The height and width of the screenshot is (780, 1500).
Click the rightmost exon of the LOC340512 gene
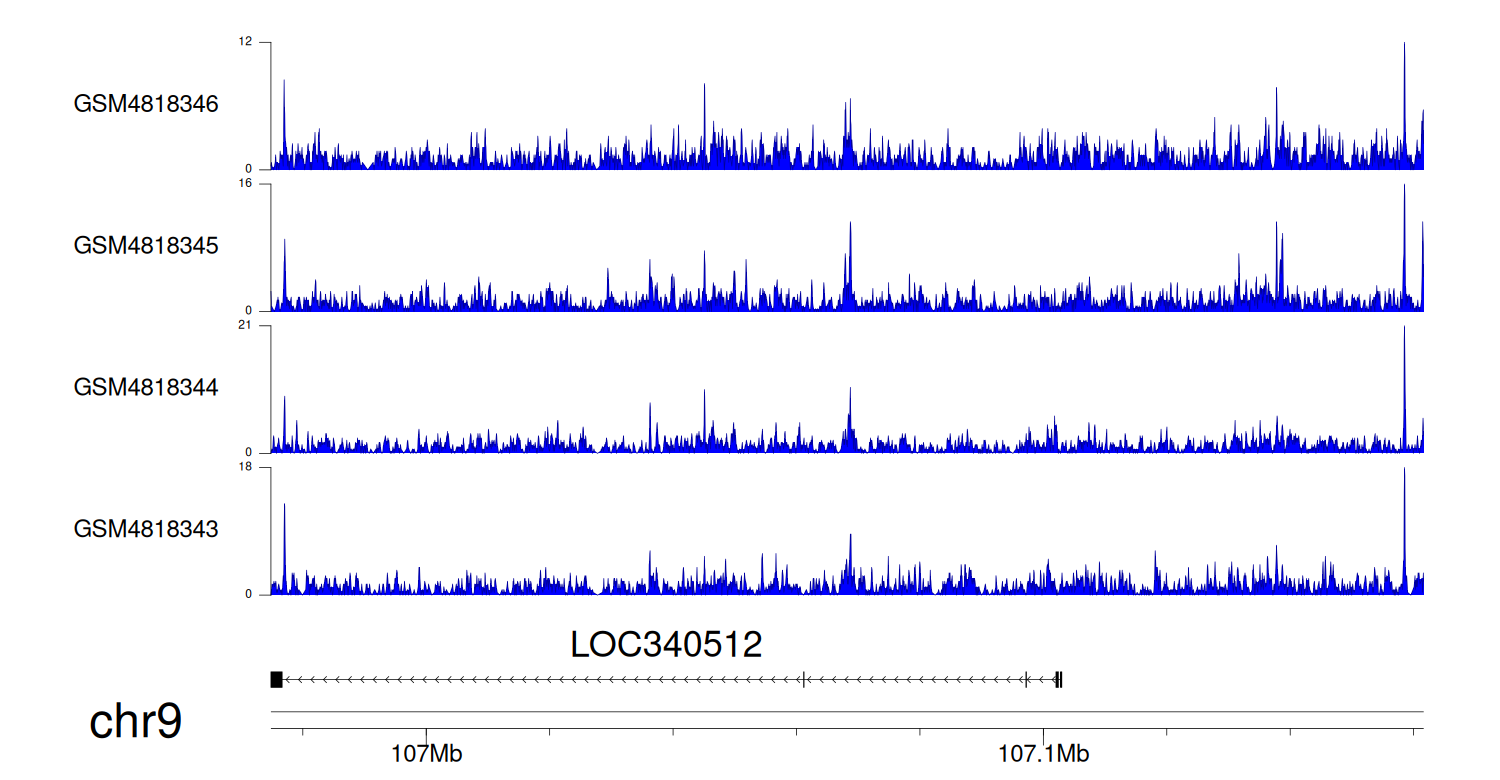(x=1059, y=680)
